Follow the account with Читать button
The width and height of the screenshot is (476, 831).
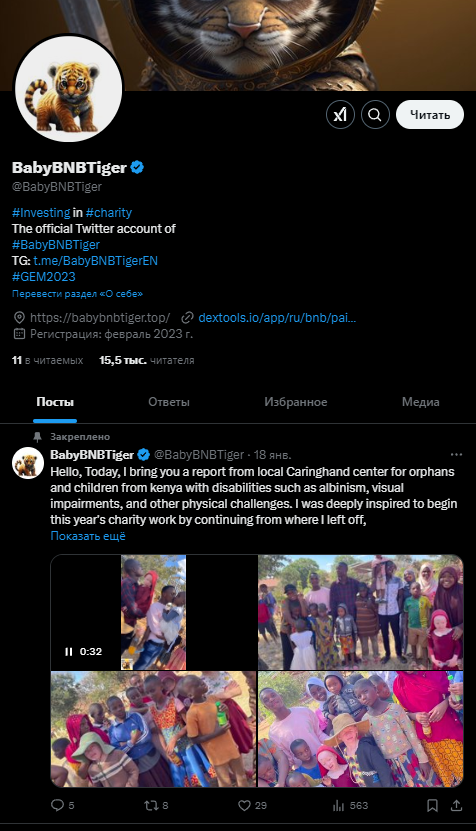tap(430, 114)
